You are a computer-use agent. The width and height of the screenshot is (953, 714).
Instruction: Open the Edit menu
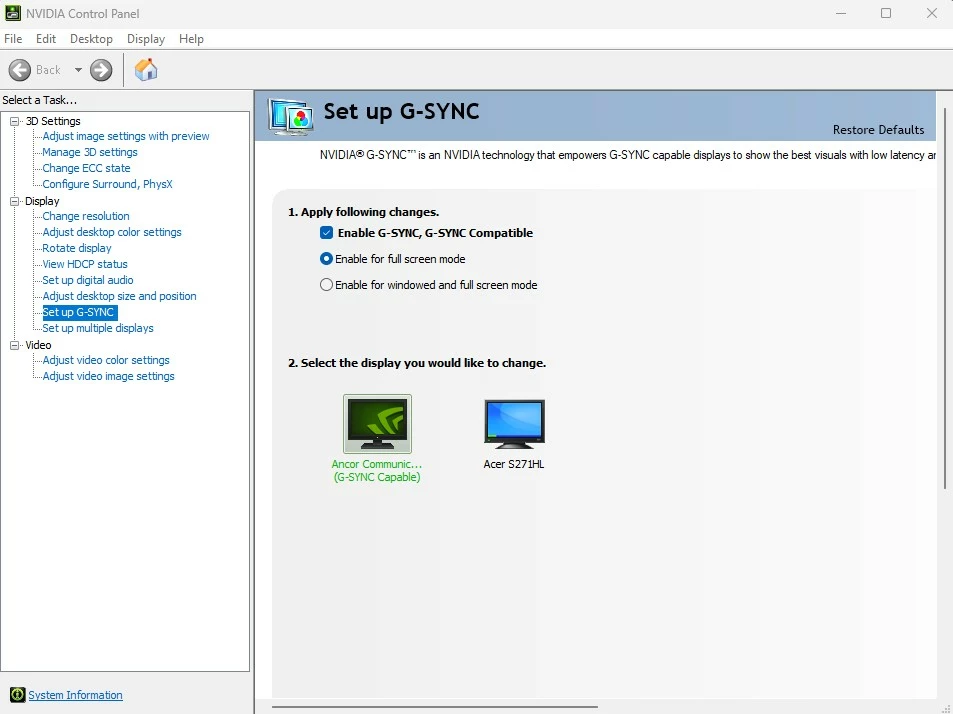tap(46, 39)
